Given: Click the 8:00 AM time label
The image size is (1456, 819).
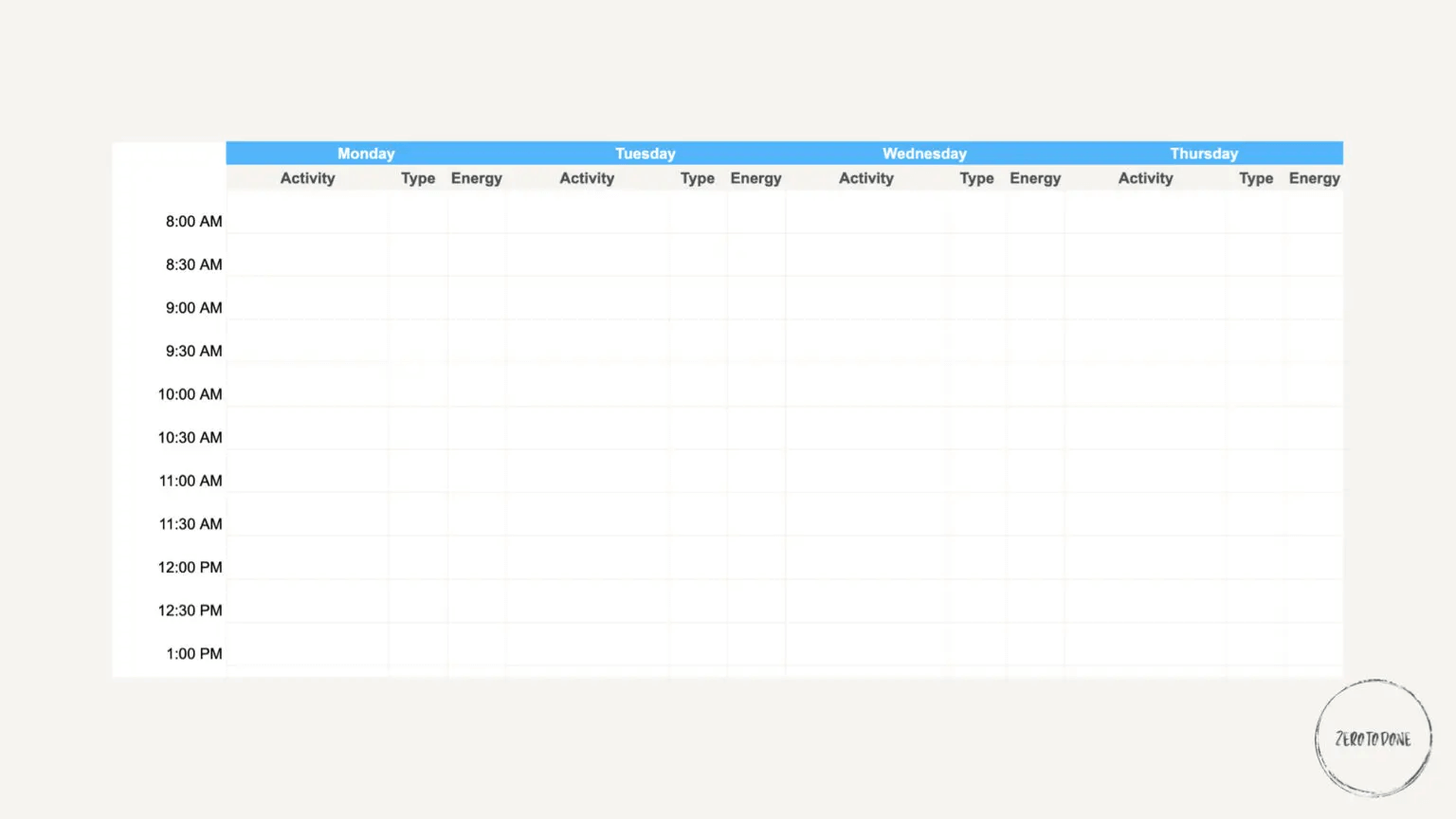Looking at the screenshot, I should (x=193, y=221).
